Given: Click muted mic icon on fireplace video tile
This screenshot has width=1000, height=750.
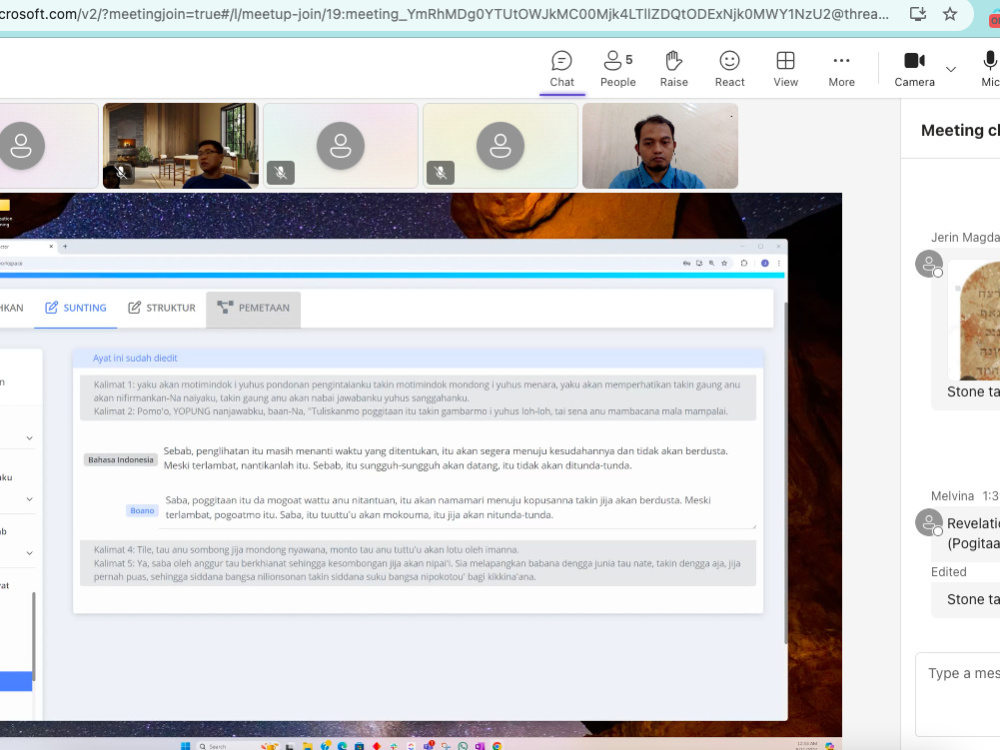Looking at the screenshot, I should point(121,172).
